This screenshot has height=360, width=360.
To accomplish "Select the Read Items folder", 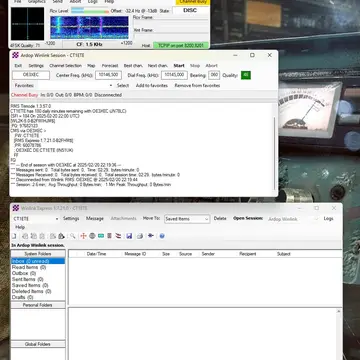I will coord(29,267).
